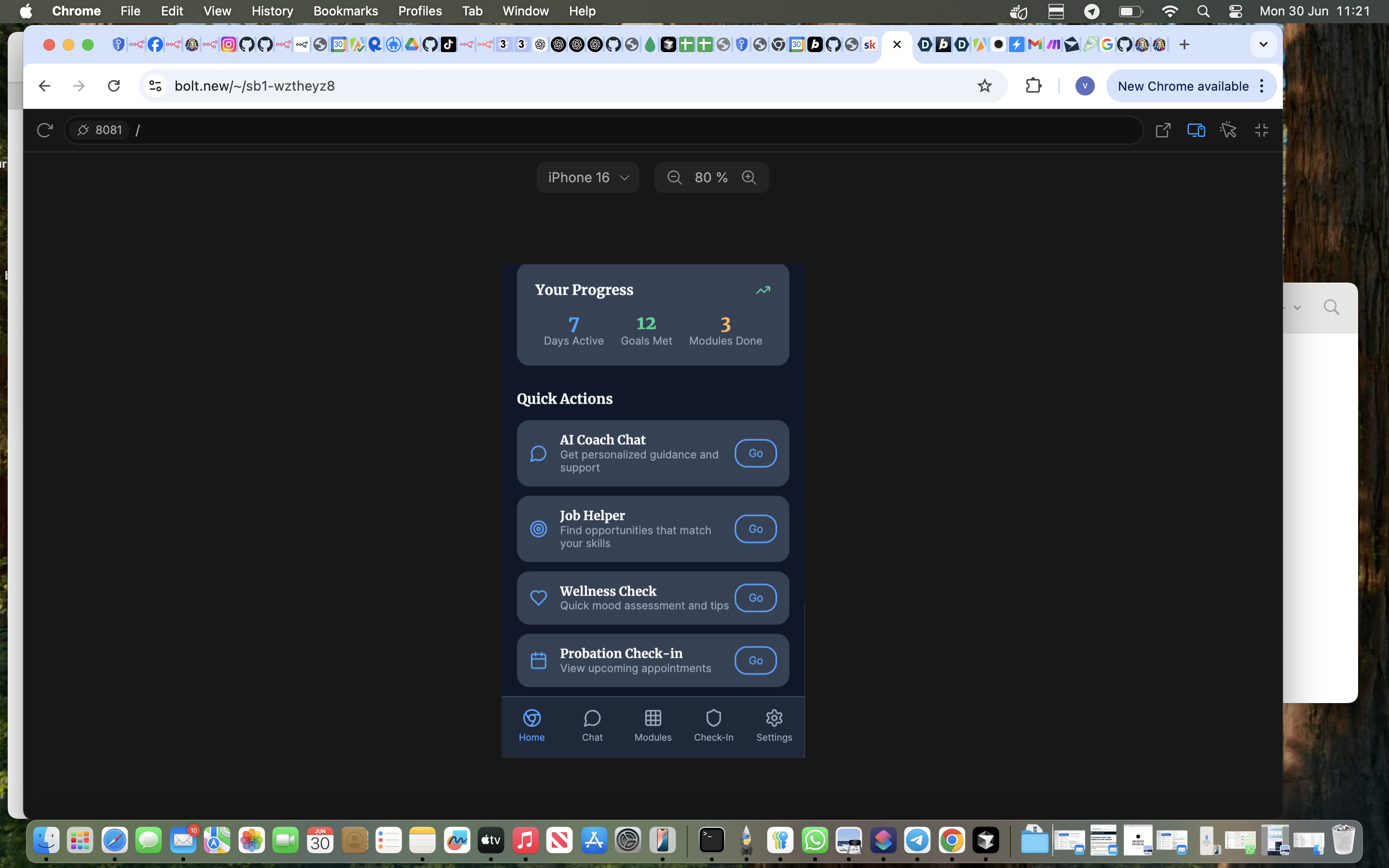Screen dimensions: 1389x868
Task: Open Settings gear in app nav
Action: tap(774, 718)
